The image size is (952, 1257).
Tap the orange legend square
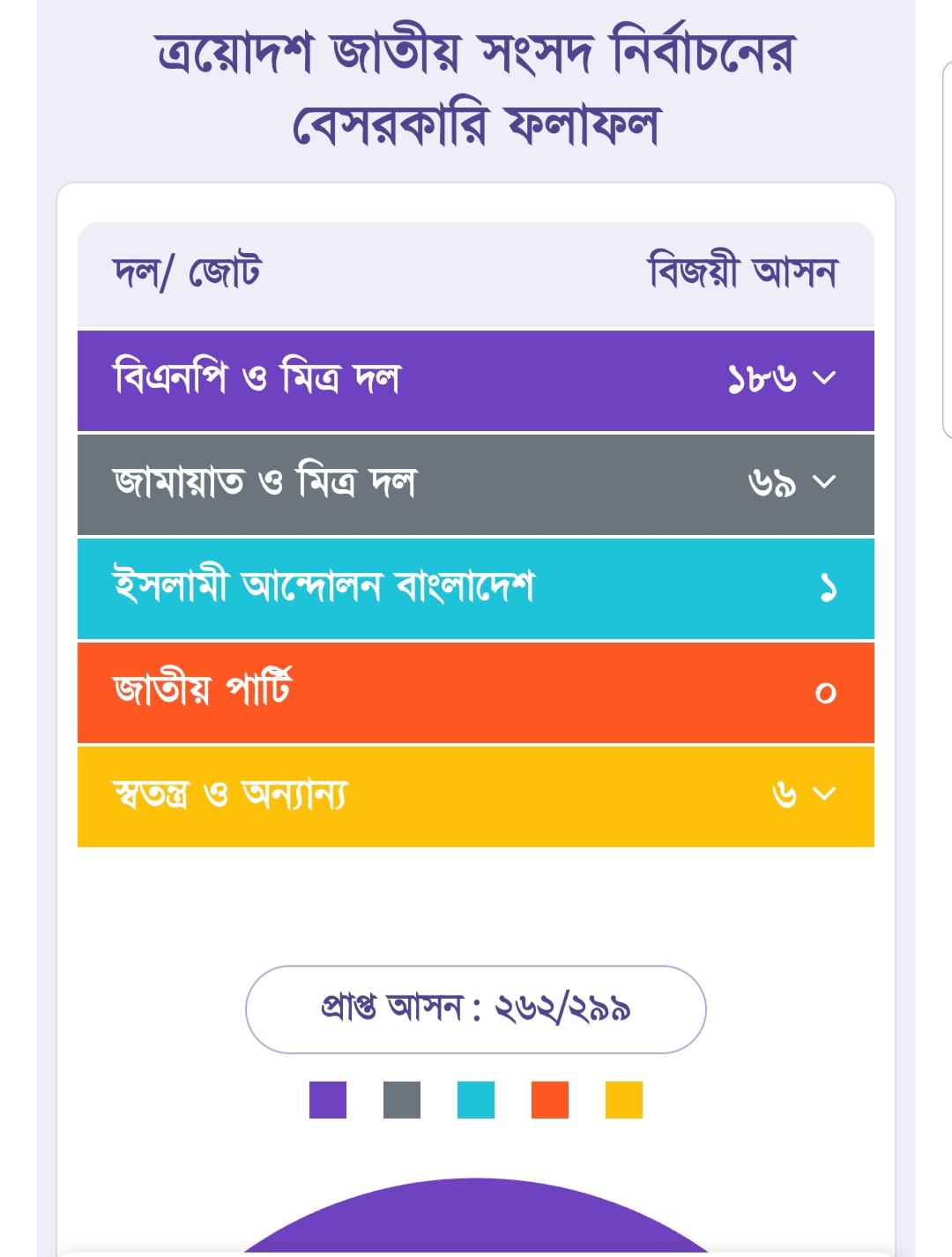tap(550, 1100)
